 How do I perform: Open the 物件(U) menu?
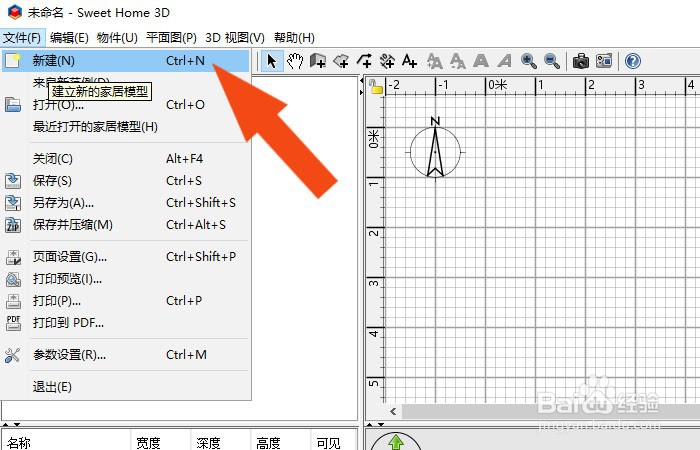click(117, 38)
